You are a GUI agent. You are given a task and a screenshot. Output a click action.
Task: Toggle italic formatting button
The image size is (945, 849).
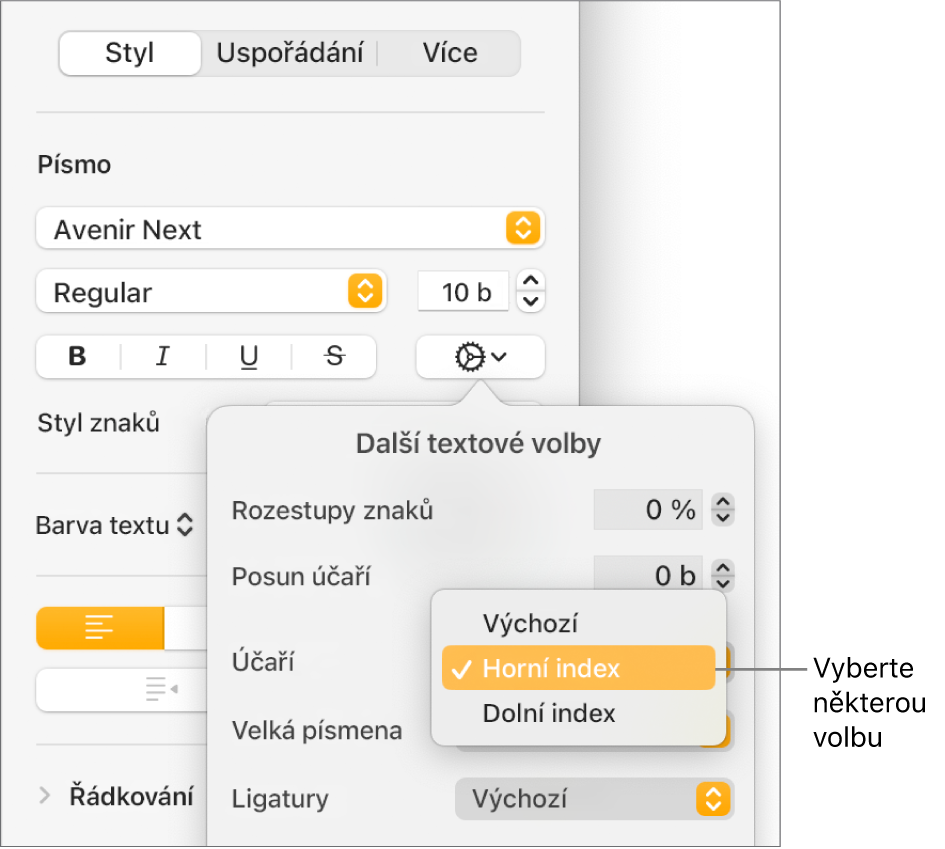[163, 357]
